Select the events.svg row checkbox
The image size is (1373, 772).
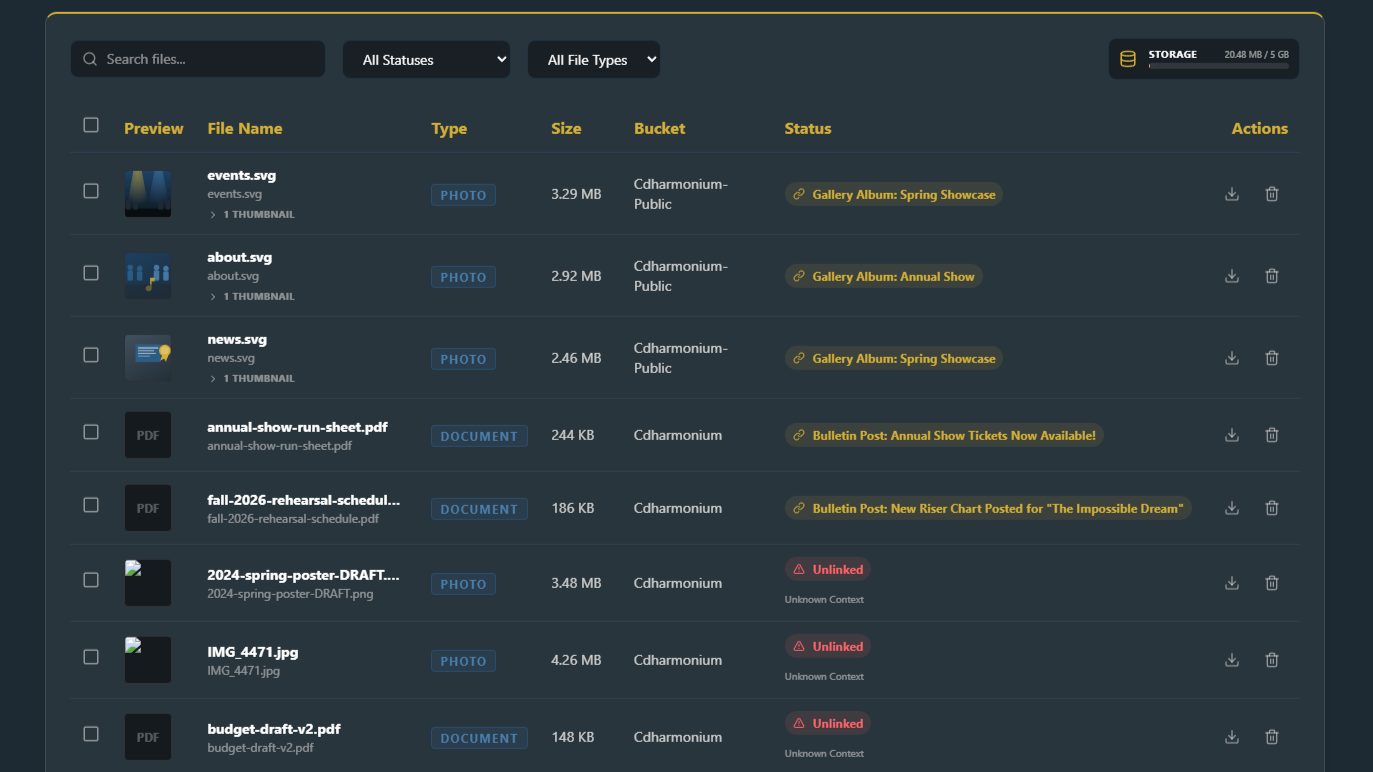tap(91, 191)
